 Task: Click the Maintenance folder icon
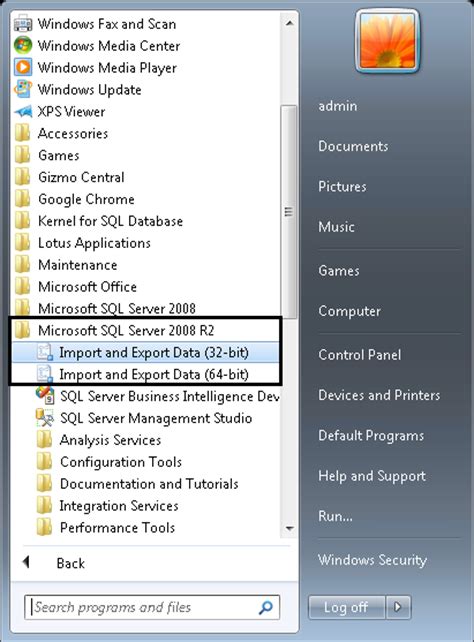22,265
